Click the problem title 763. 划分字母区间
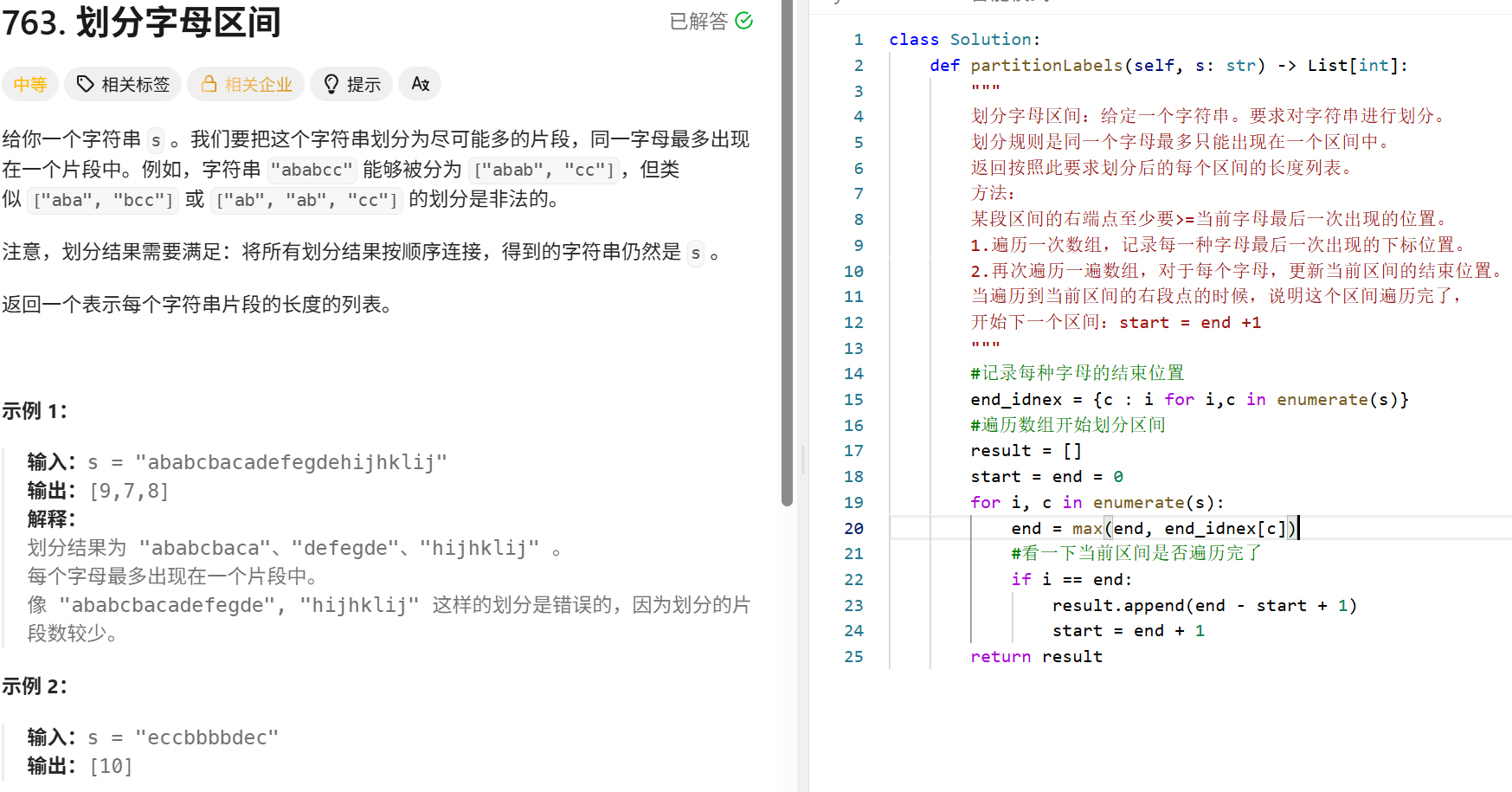 click(142, 23)
